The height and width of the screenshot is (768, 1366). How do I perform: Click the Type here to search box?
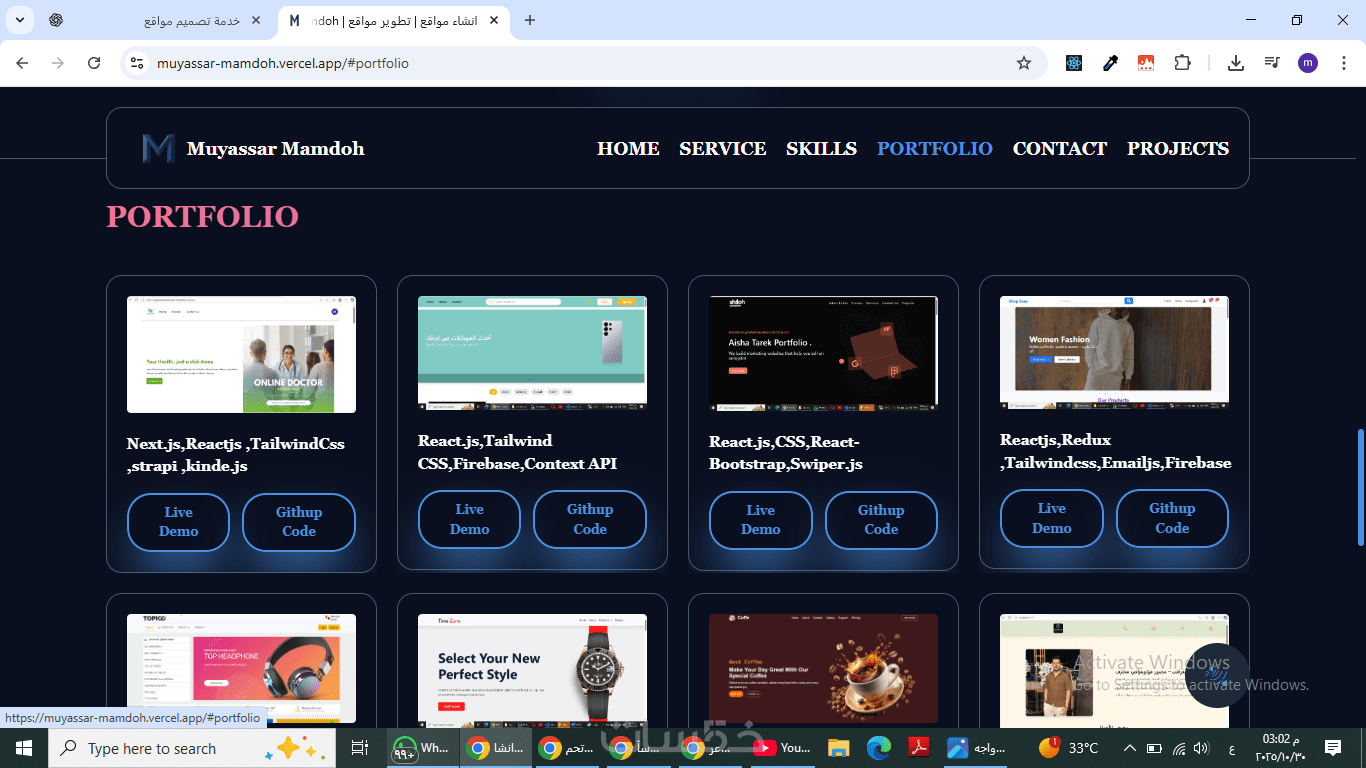pos(192,748)
